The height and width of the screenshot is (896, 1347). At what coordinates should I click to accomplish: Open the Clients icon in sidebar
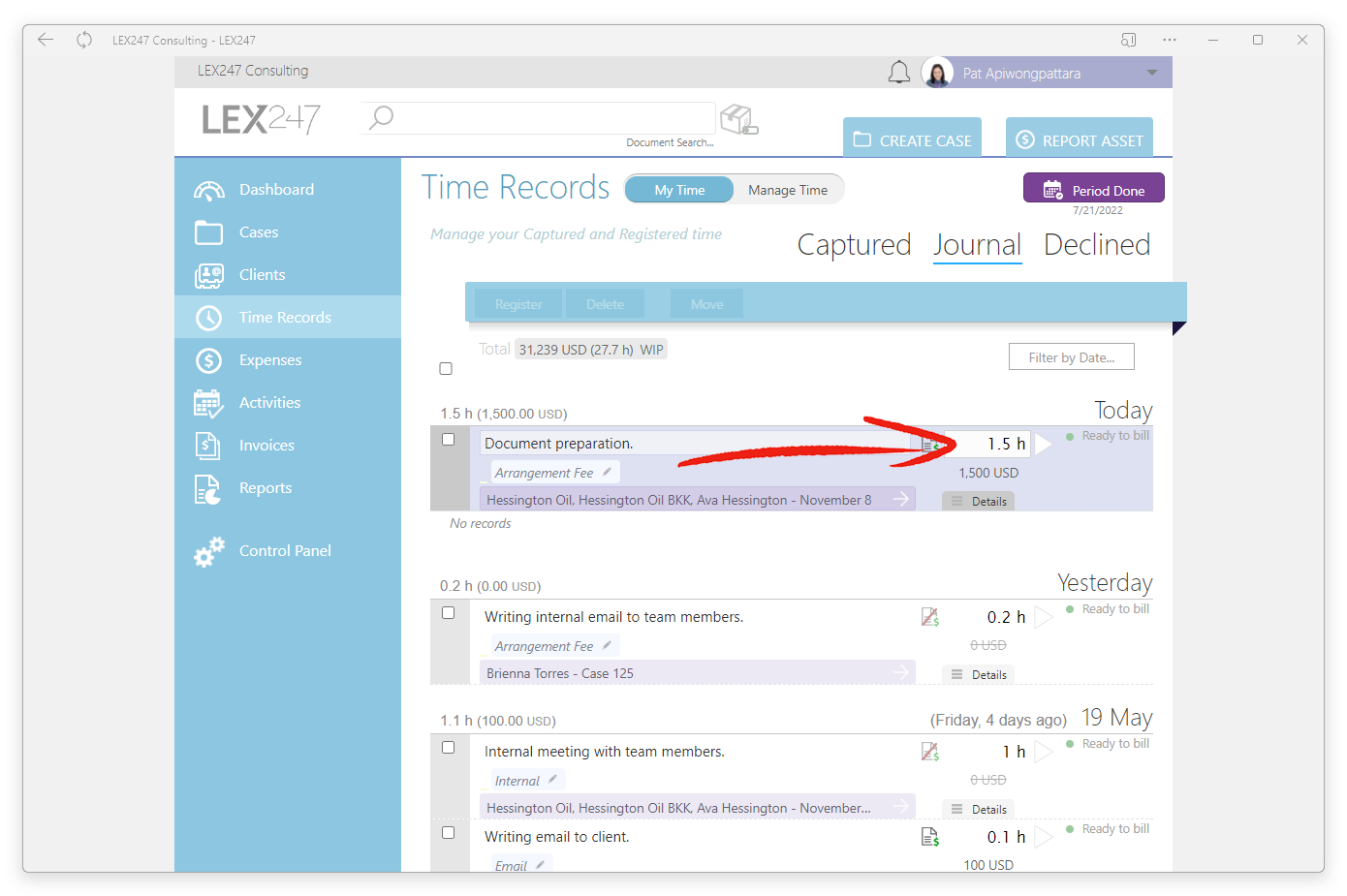[208, 275]
